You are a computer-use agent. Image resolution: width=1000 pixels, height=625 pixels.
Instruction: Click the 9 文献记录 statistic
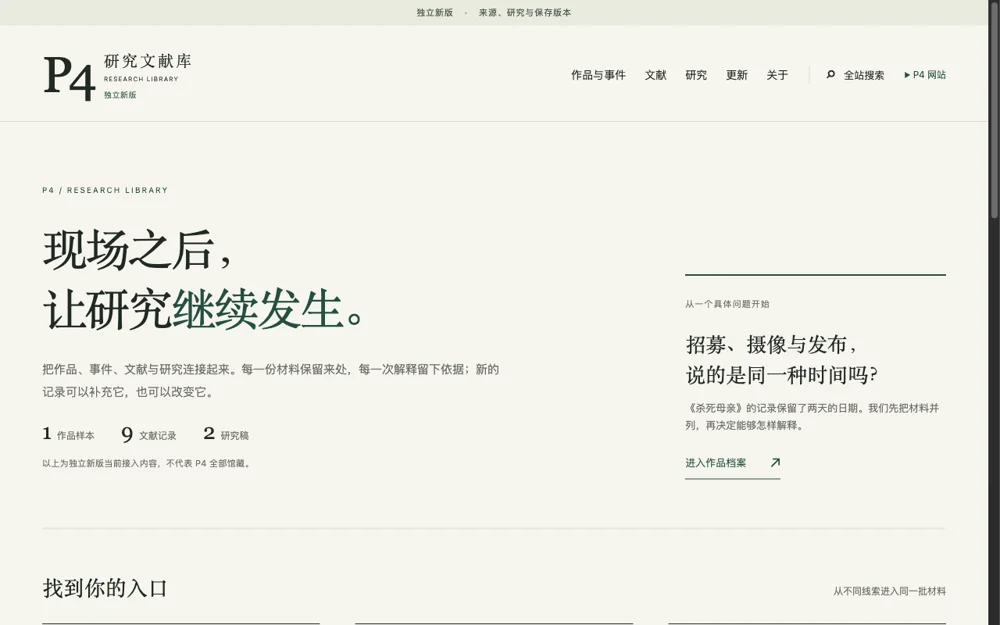[149, 434]
